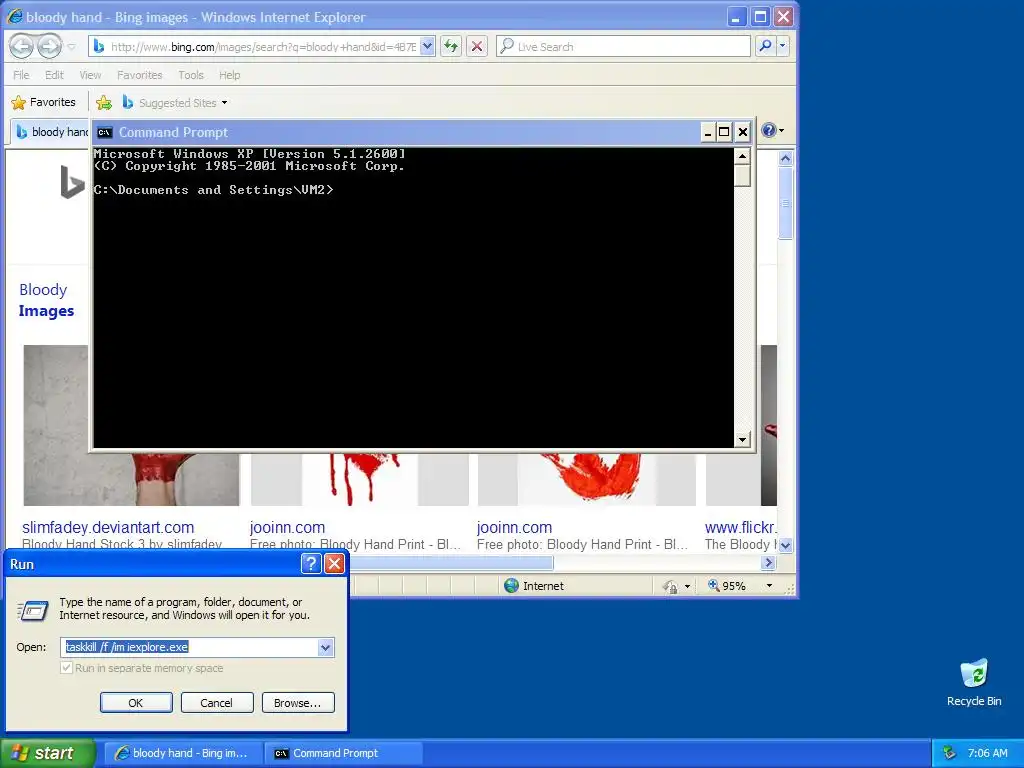Open the Windows start menu

(47, 753)
